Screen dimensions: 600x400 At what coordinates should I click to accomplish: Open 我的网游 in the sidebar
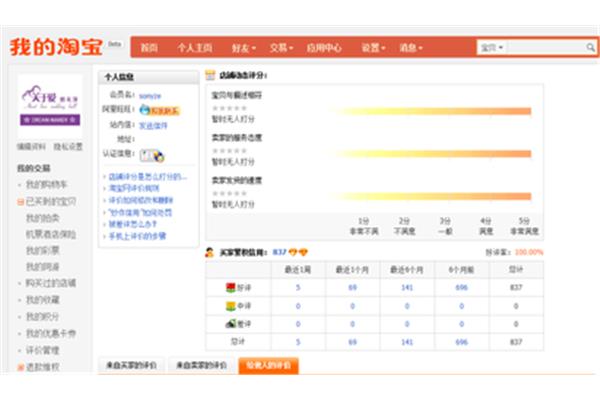[43, 267]
